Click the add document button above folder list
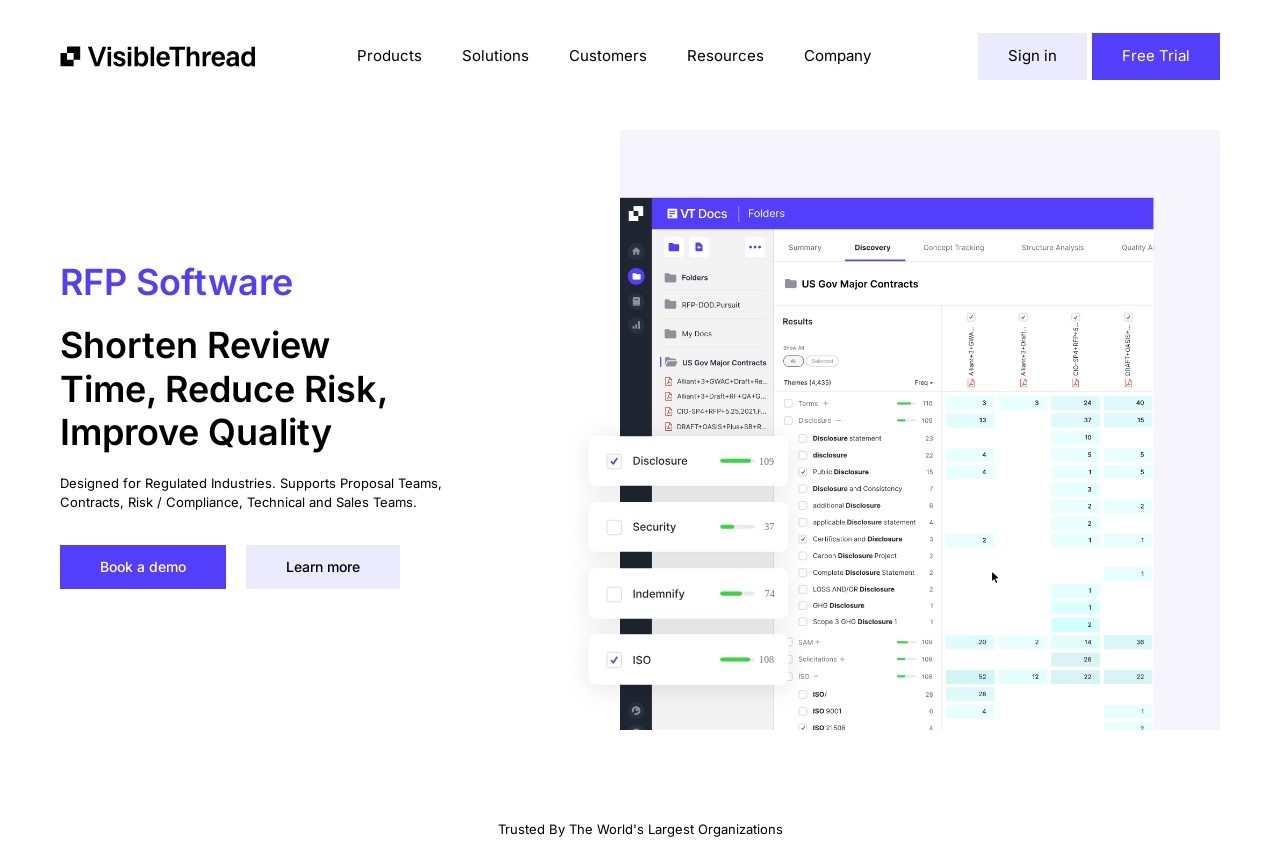The width and height of the screenshot is (1280, 853). 699,247
